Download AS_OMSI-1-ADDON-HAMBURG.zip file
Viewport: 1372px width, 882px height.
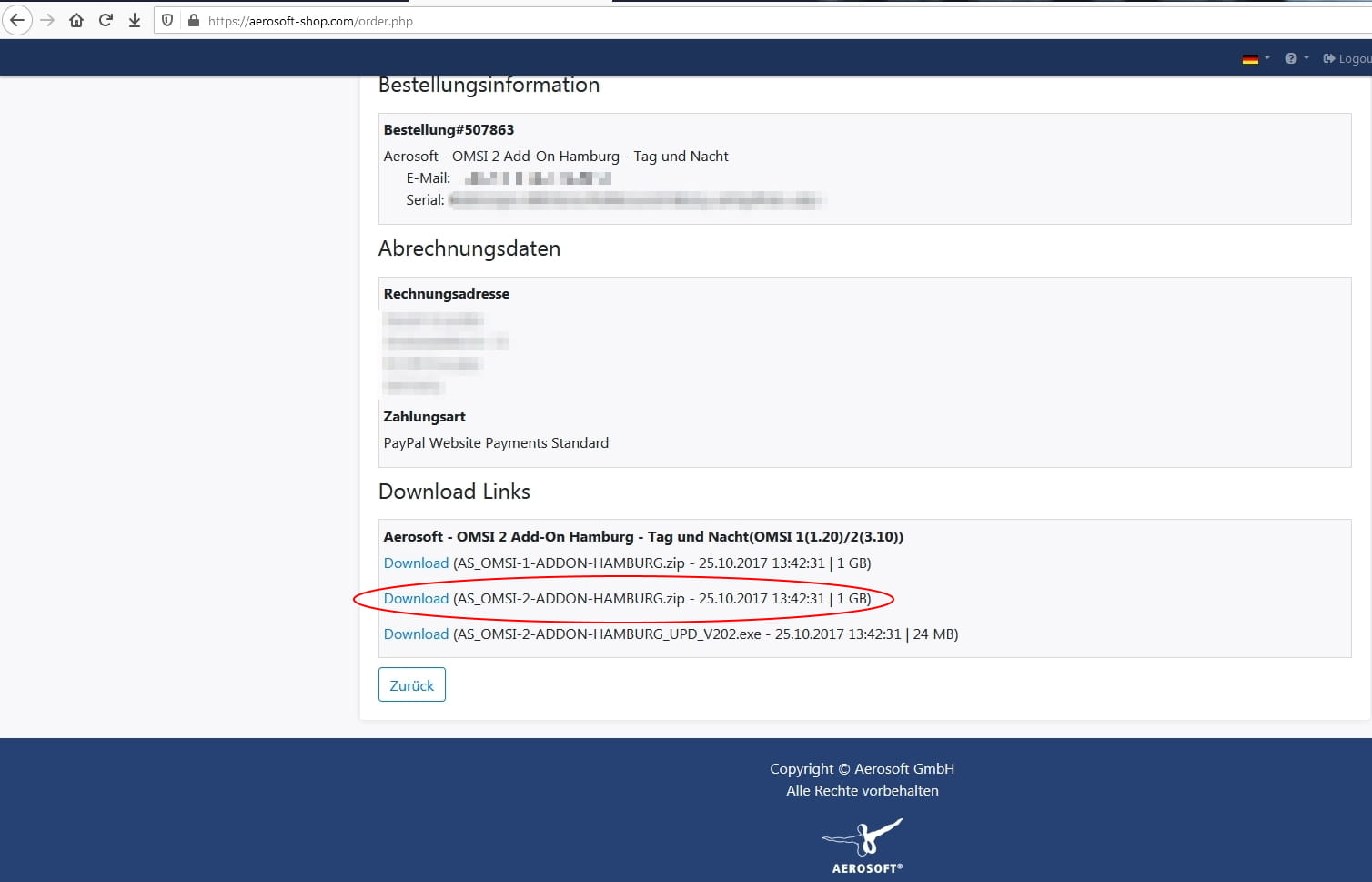(x=416, y=563)
